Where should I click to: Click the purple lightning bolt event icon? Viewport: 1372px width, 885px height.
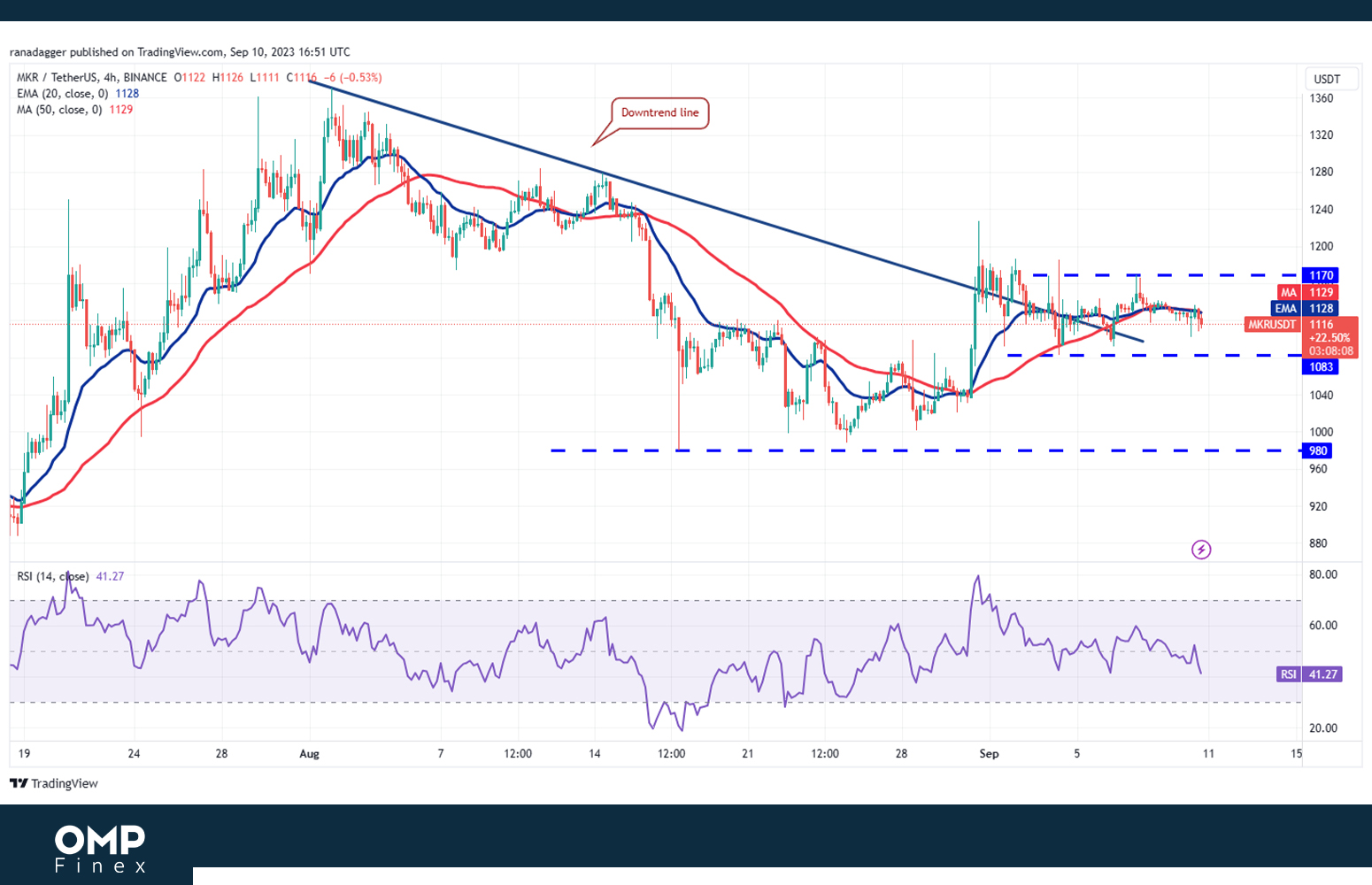point(1201,550)
